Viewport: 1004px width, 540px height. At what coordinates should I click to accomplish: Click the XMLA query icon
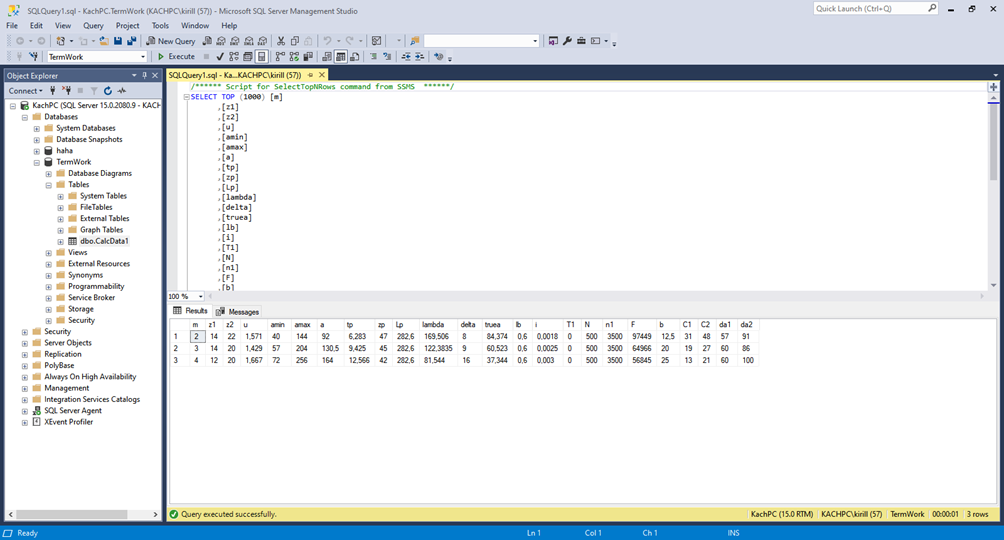[x=249, y=40]
